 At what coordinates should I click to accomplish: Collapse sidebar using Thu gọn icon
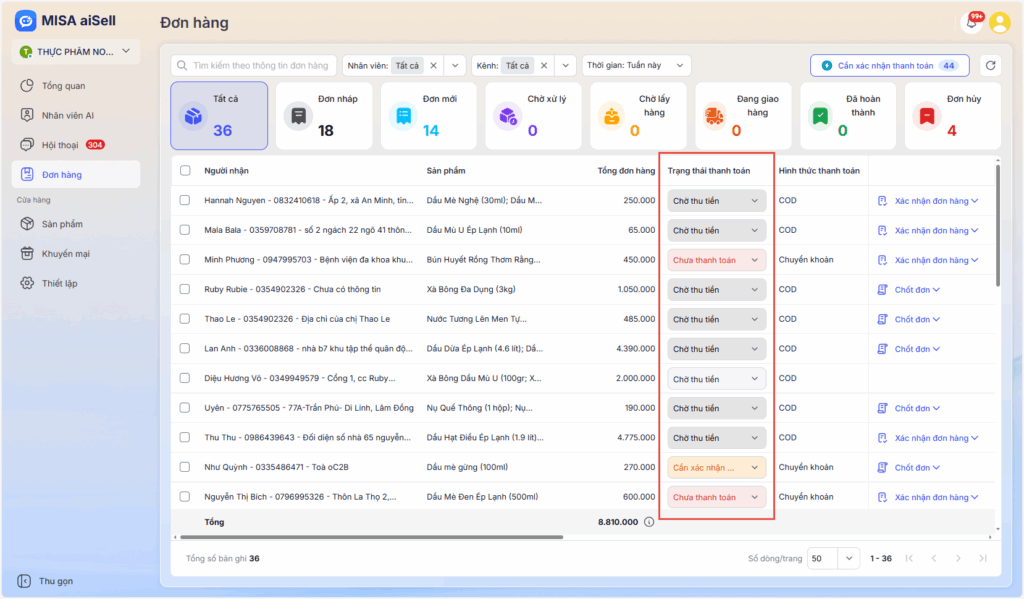(23, 581)
